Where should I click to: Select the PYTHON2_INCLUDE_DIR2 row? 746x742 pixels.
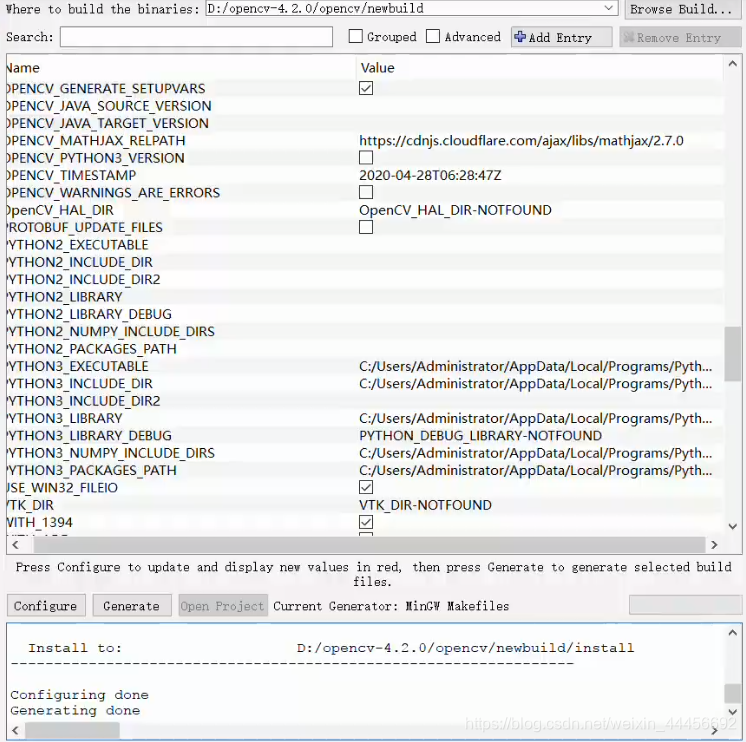pyautogui.click(x=365, y=280)
